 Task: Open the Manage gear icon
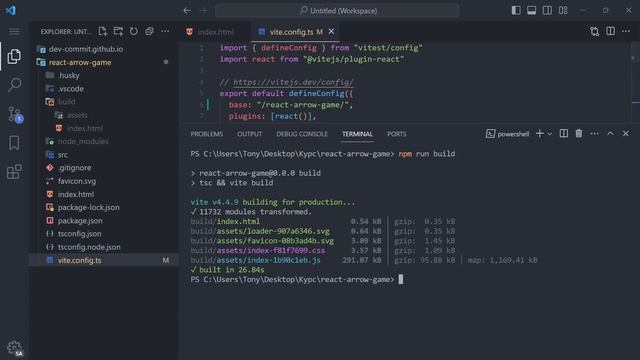coord(15,348)
